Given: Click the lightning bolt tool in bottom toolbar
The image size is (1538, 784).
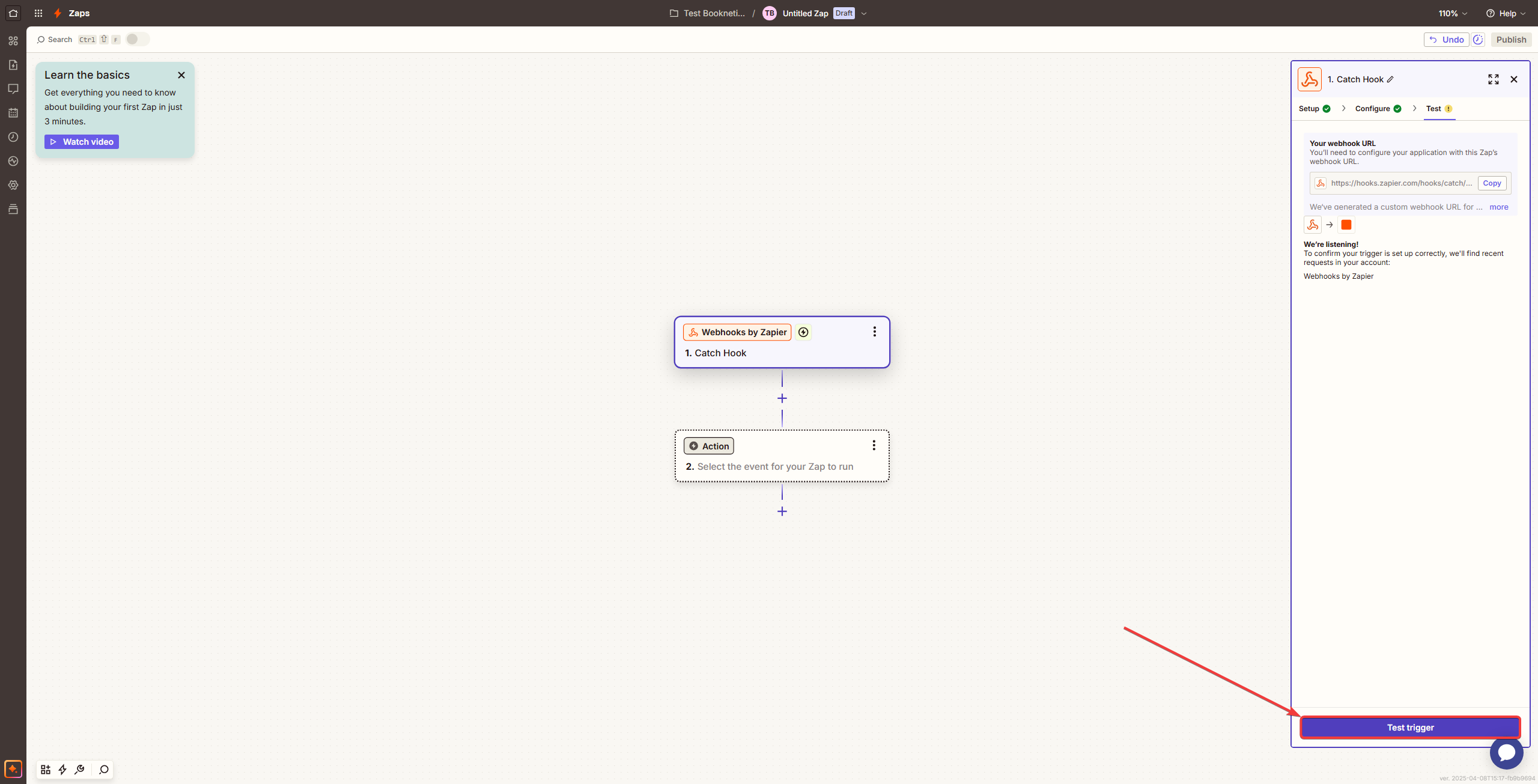Looking at the screenshot, I should (x=62, y=770).
